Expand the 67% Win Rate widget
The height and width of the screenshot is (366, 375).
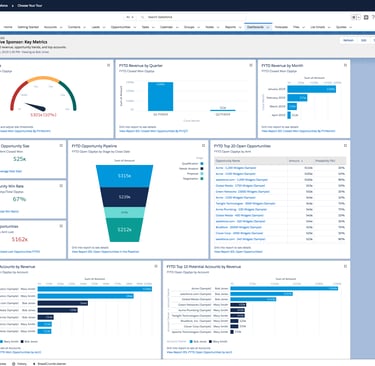(61, 186)
